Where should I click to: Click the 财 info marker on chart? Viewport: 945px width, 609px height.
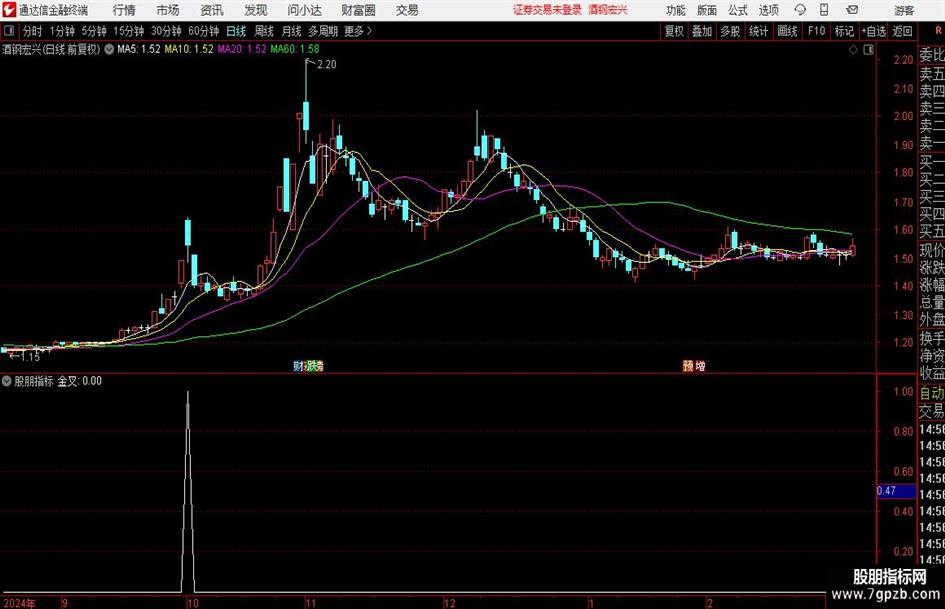tap(298, 365)
